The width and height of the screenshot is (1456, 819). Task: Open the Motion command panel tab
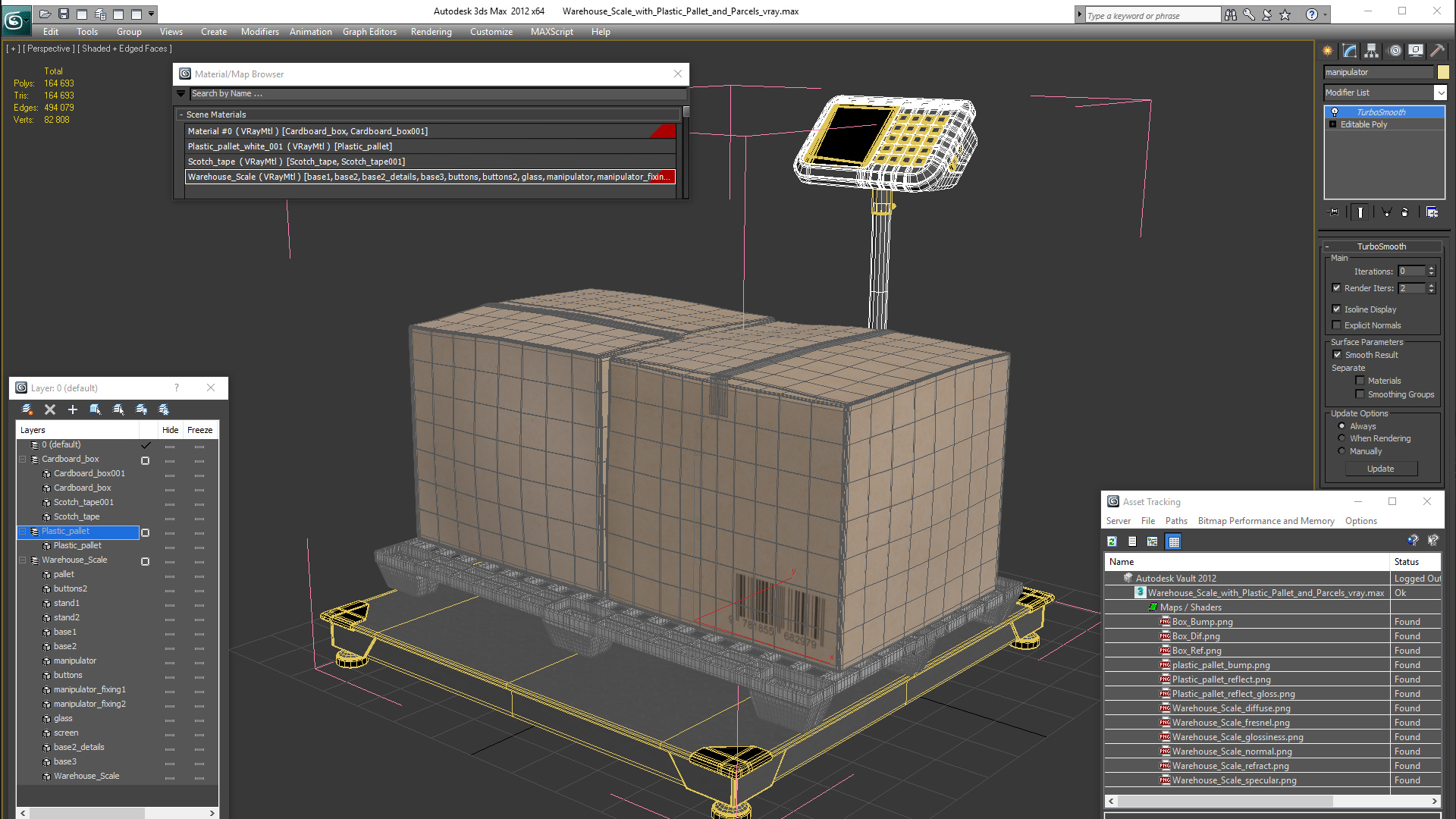click(1394, 51)
